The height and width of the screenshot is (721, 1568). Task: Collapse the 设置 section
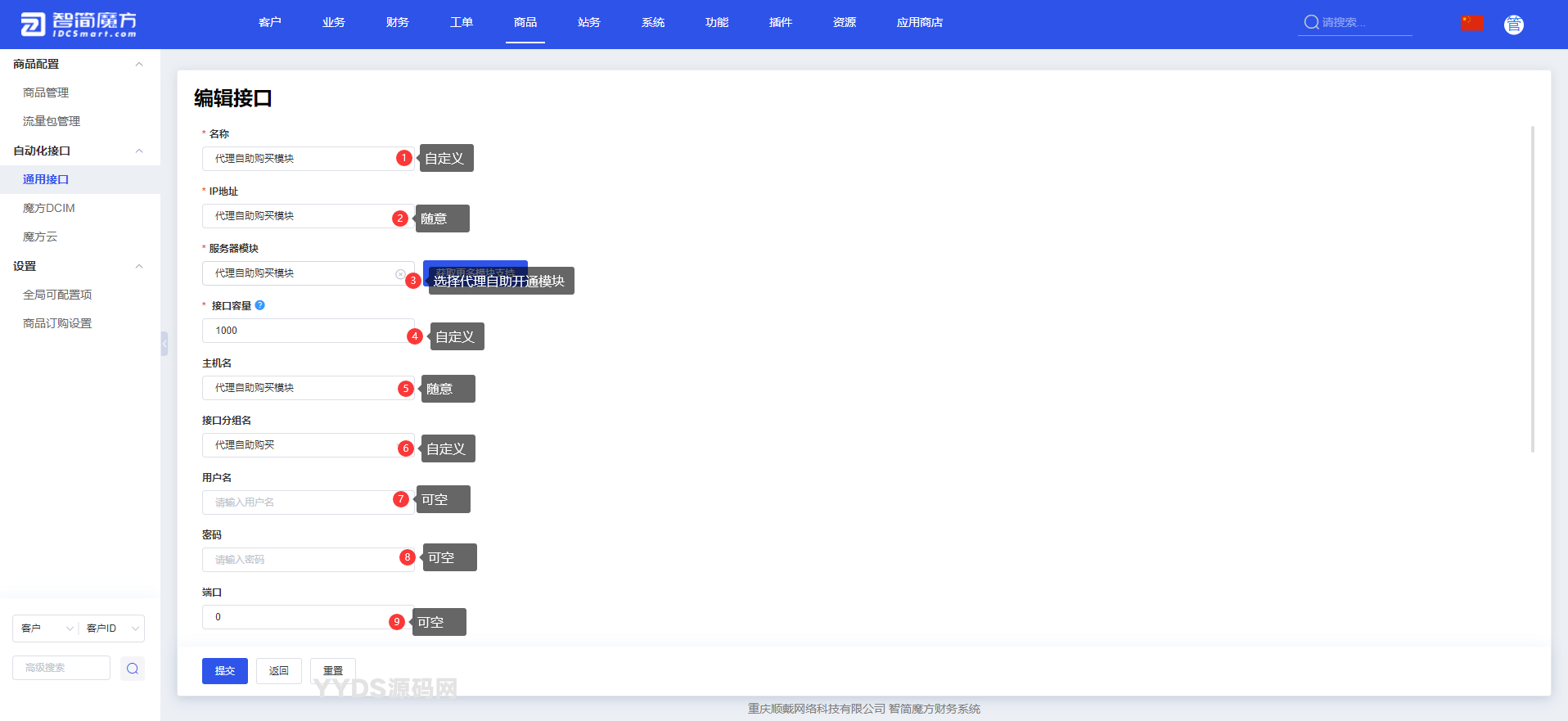tap(139, 266)
